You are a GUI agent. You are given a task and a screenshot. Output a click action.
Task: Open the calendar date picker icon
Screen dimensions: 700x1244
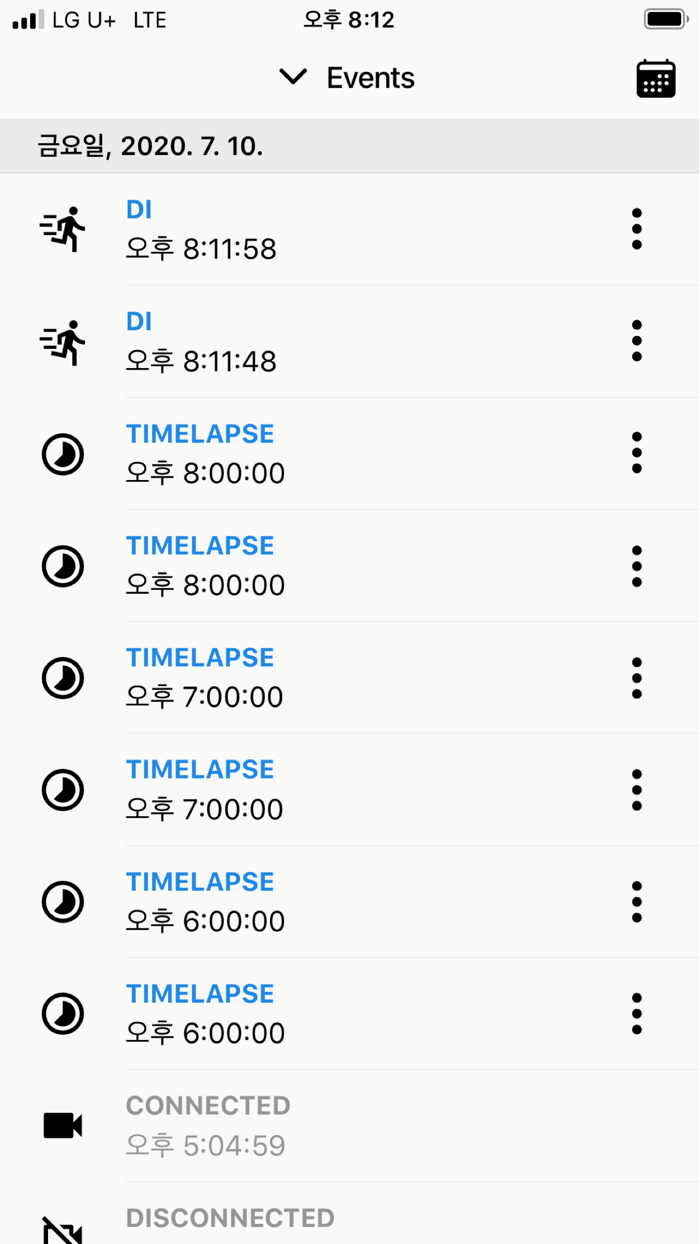[656, 78]
